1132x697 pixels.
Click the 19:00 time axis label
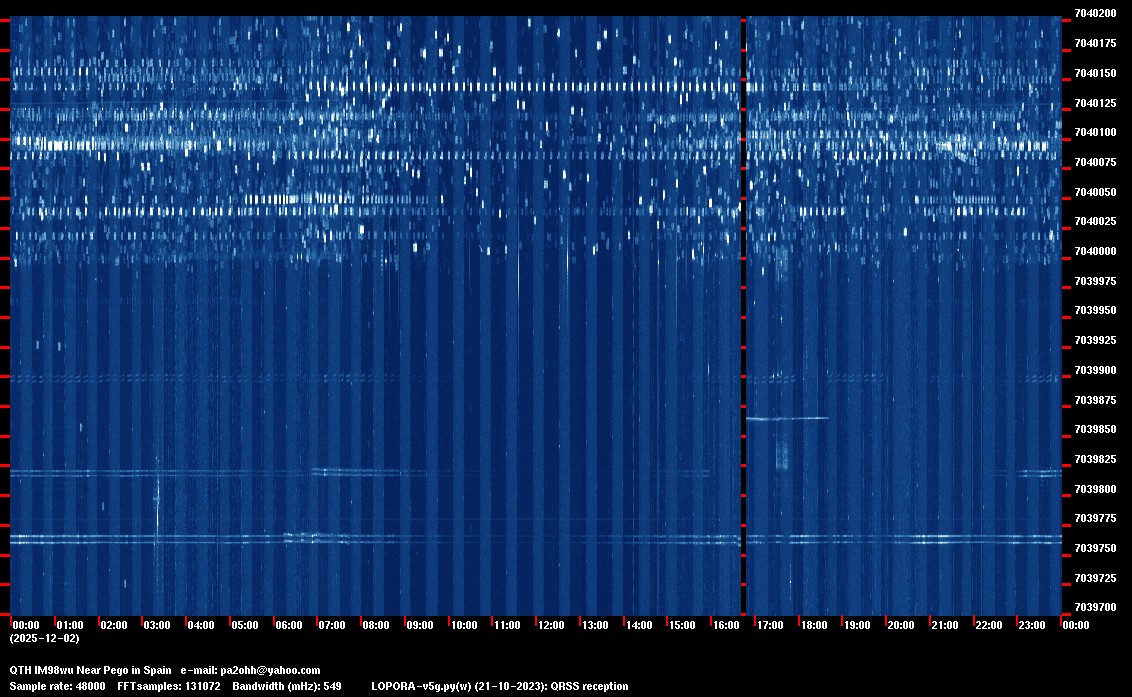(x=857, y=625)
